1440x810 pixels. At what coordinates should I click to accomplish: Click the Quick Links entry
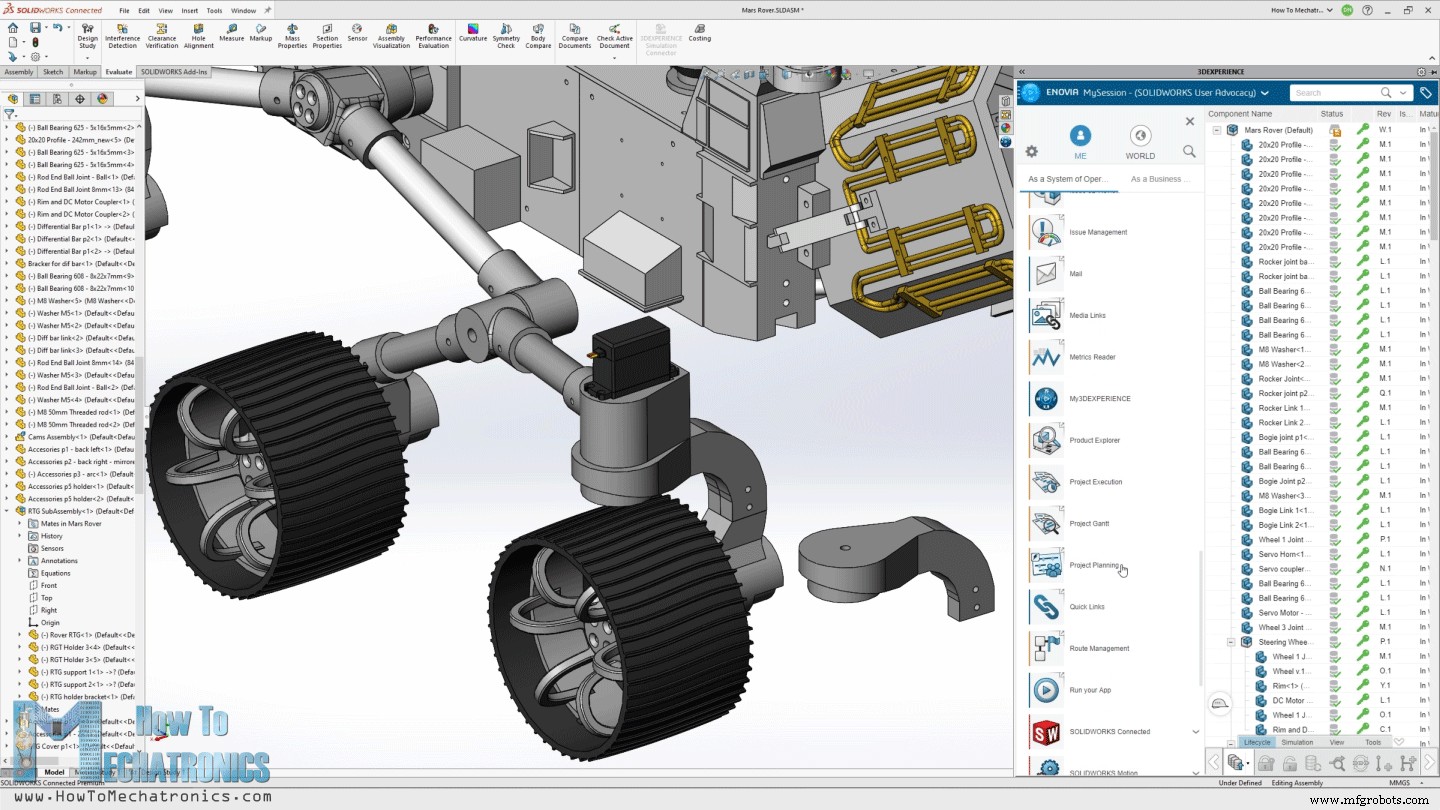coord(1089,606)
